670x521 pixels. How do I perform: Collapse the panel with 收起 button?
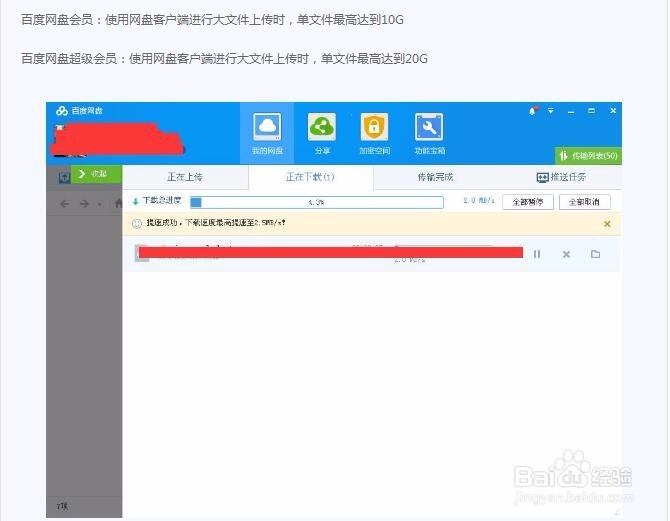(96, 174)
